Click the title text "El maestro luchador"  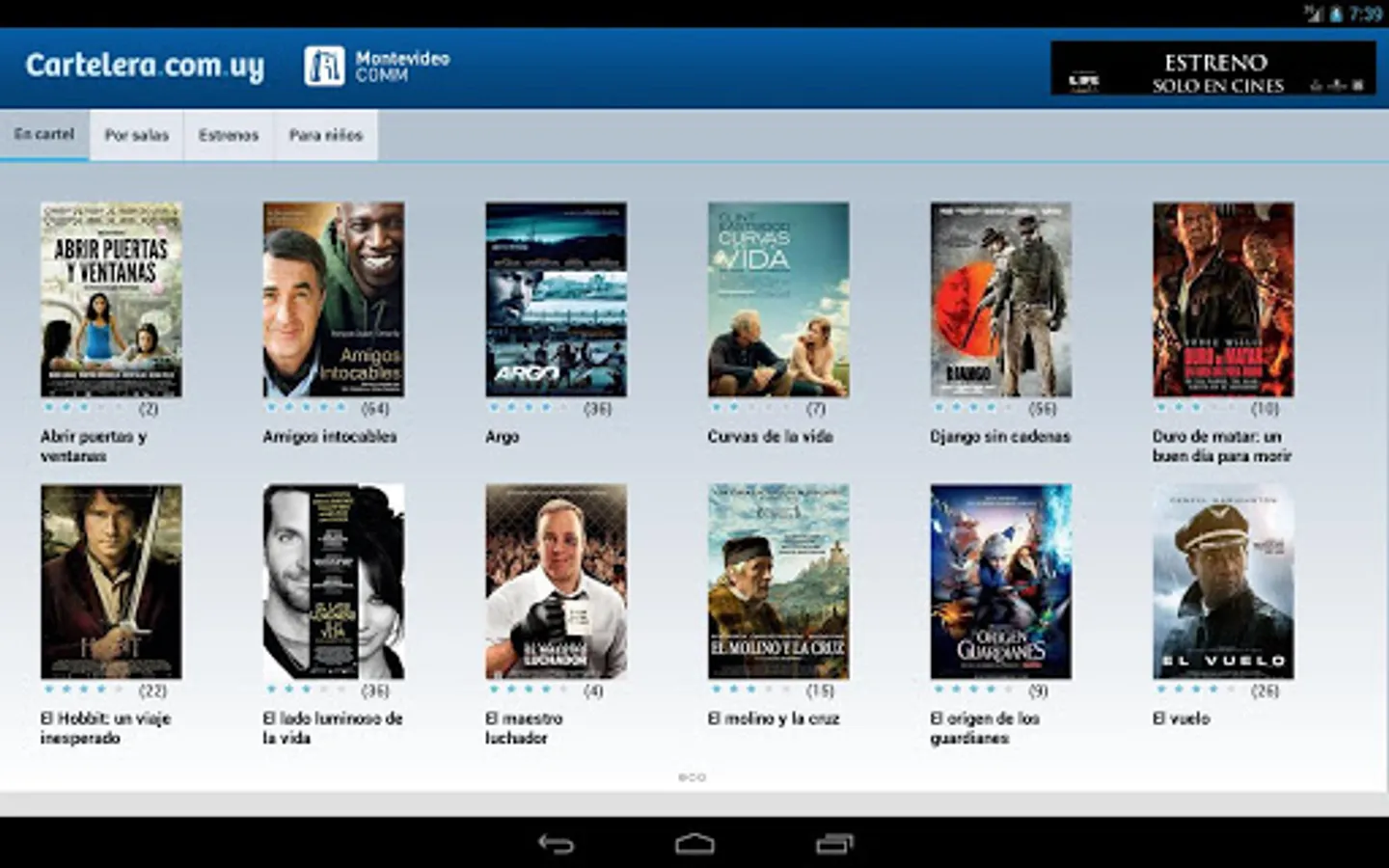524,728
